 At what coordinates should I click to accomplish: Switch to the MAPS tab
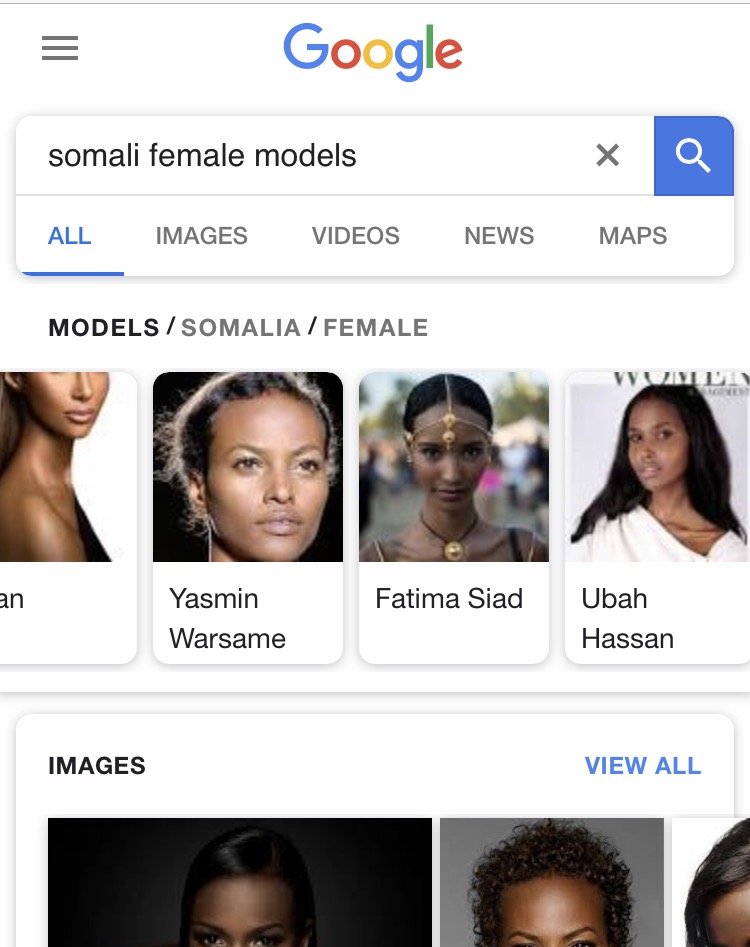(633, 236)
